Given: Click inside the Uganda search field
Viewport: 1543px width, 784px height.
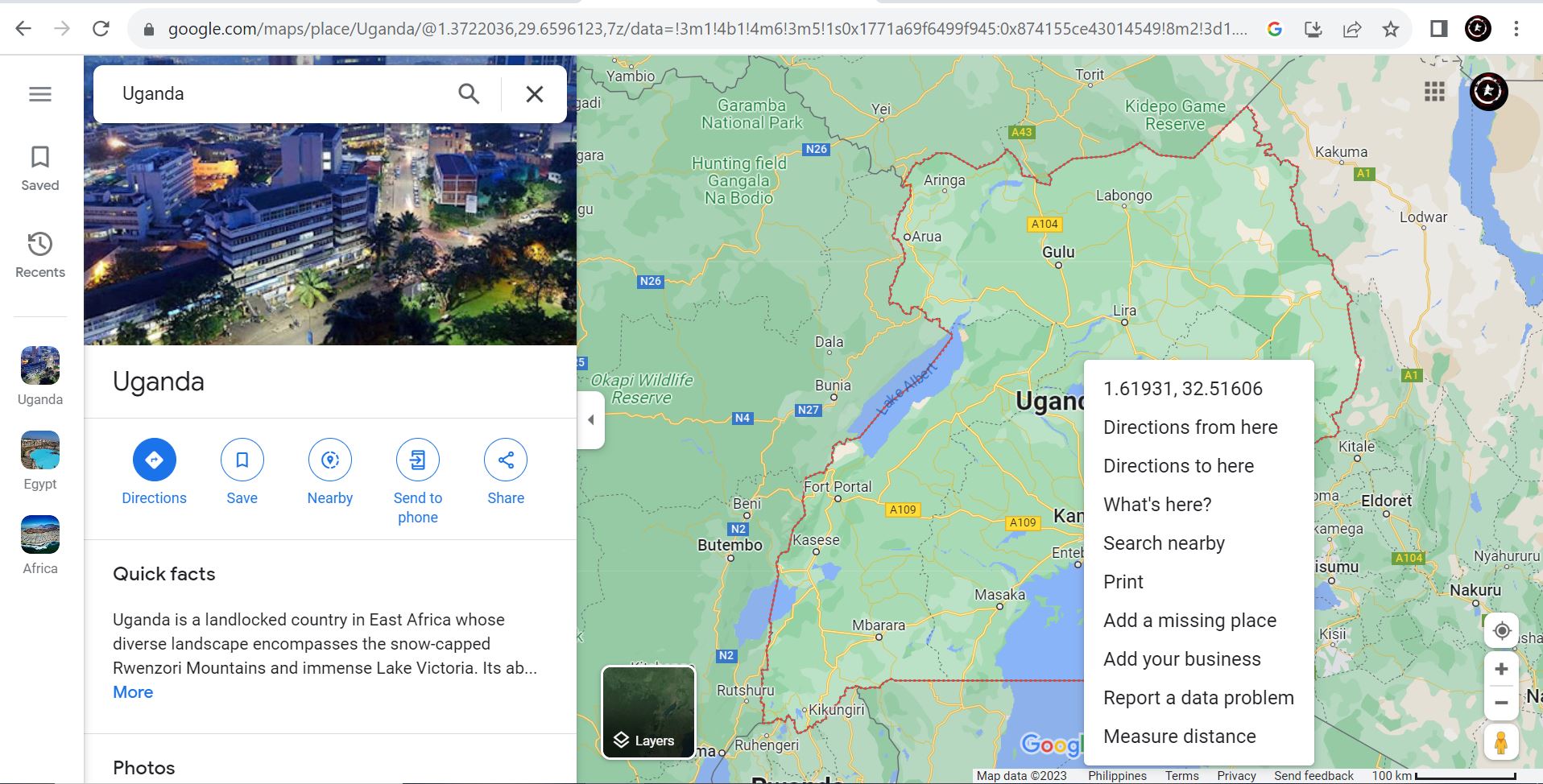Looking at the screenshot, I should point(282,94).
